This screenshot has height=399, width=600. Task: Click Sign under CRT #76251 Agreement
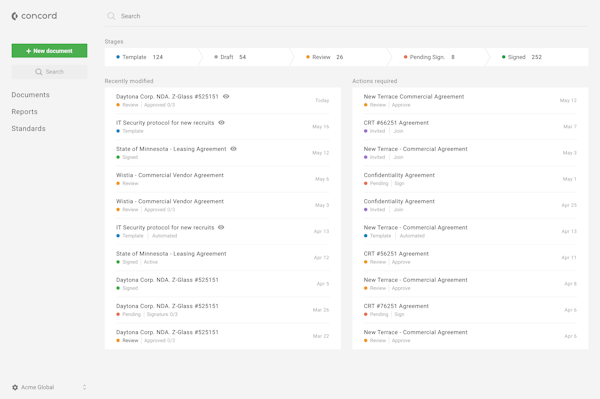click(x=399, y=314)
